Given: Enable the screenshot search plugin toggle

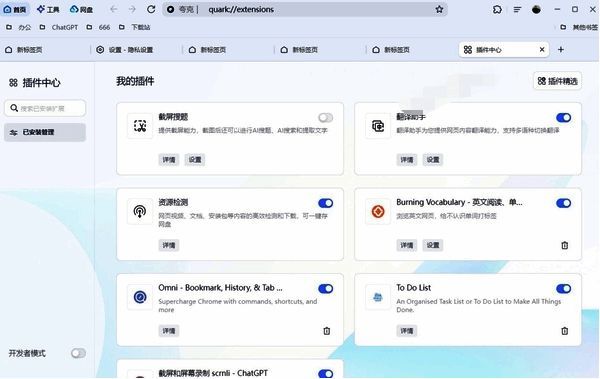Looking at the screenshot, I should pyautogui.click(x=325, y=118).
